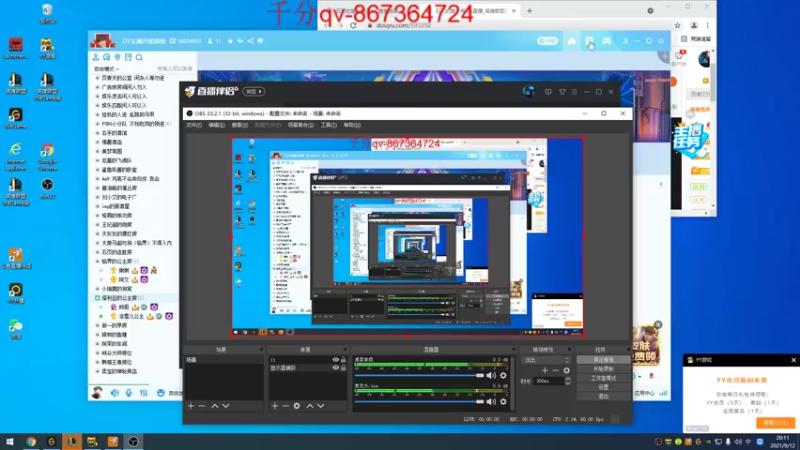Image resolution: width=800 pixels, height=450 pixels.
Task: Expand the channel row starting with Asfr
Action: (97, 179)
